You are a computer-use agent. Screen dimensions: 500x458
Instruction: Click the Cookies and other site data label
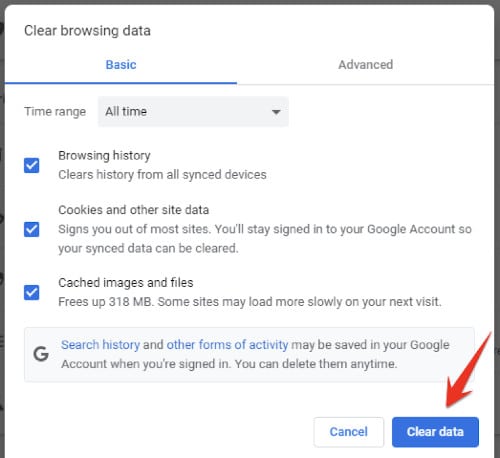134,210
